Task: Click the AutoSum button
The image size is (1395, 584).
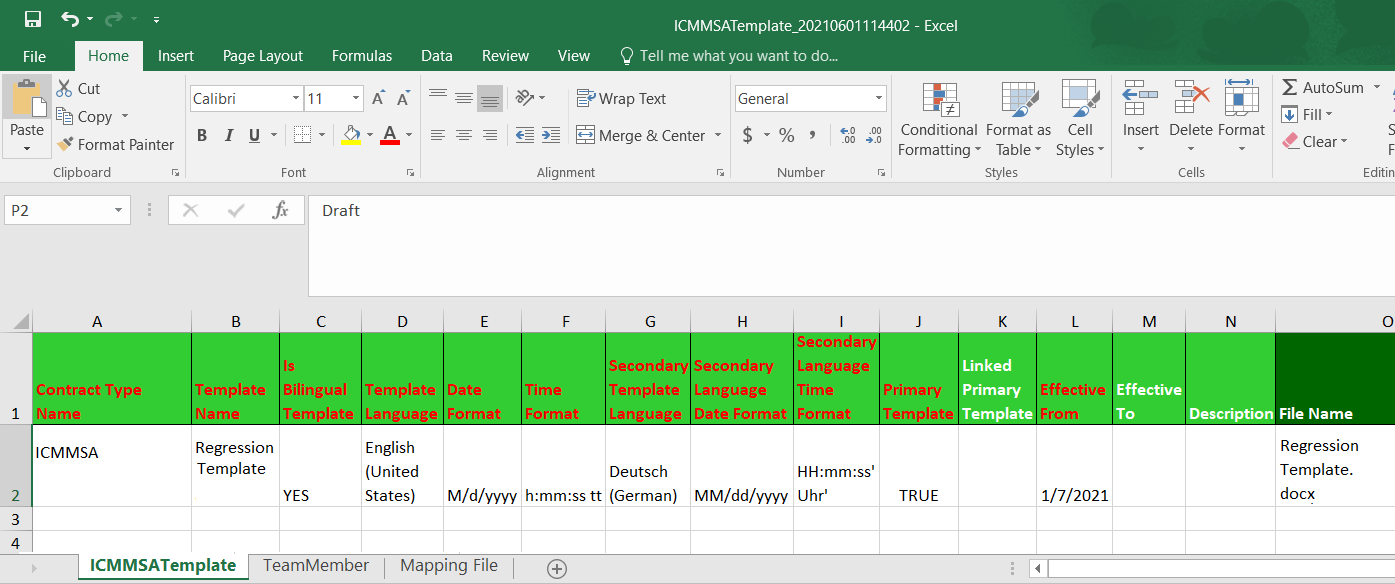Action: pyautogui.click(x=1323, y=88)
